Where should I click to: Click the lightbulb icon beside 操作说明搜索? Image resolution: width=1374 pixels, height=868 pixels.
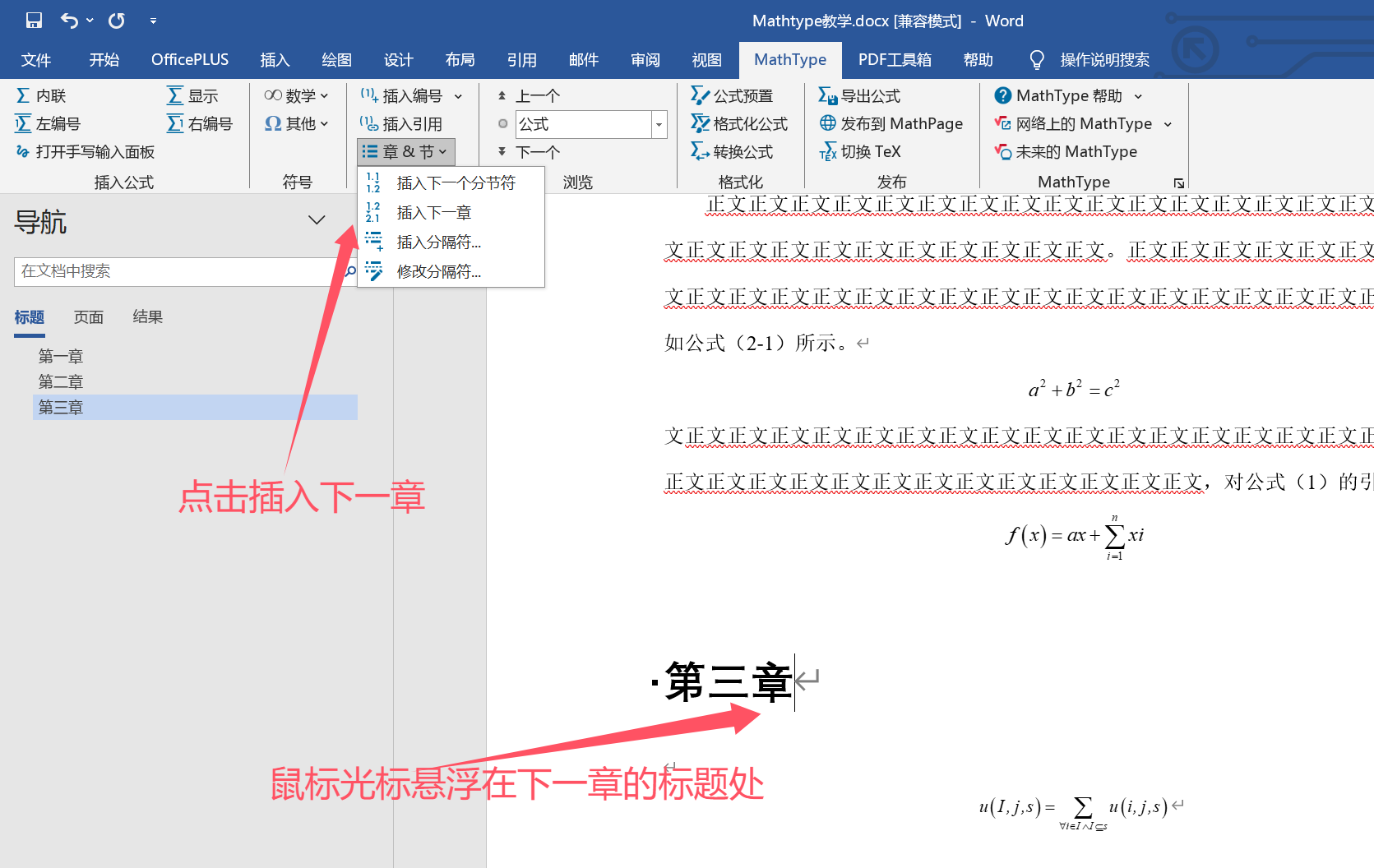[1037, 60]
